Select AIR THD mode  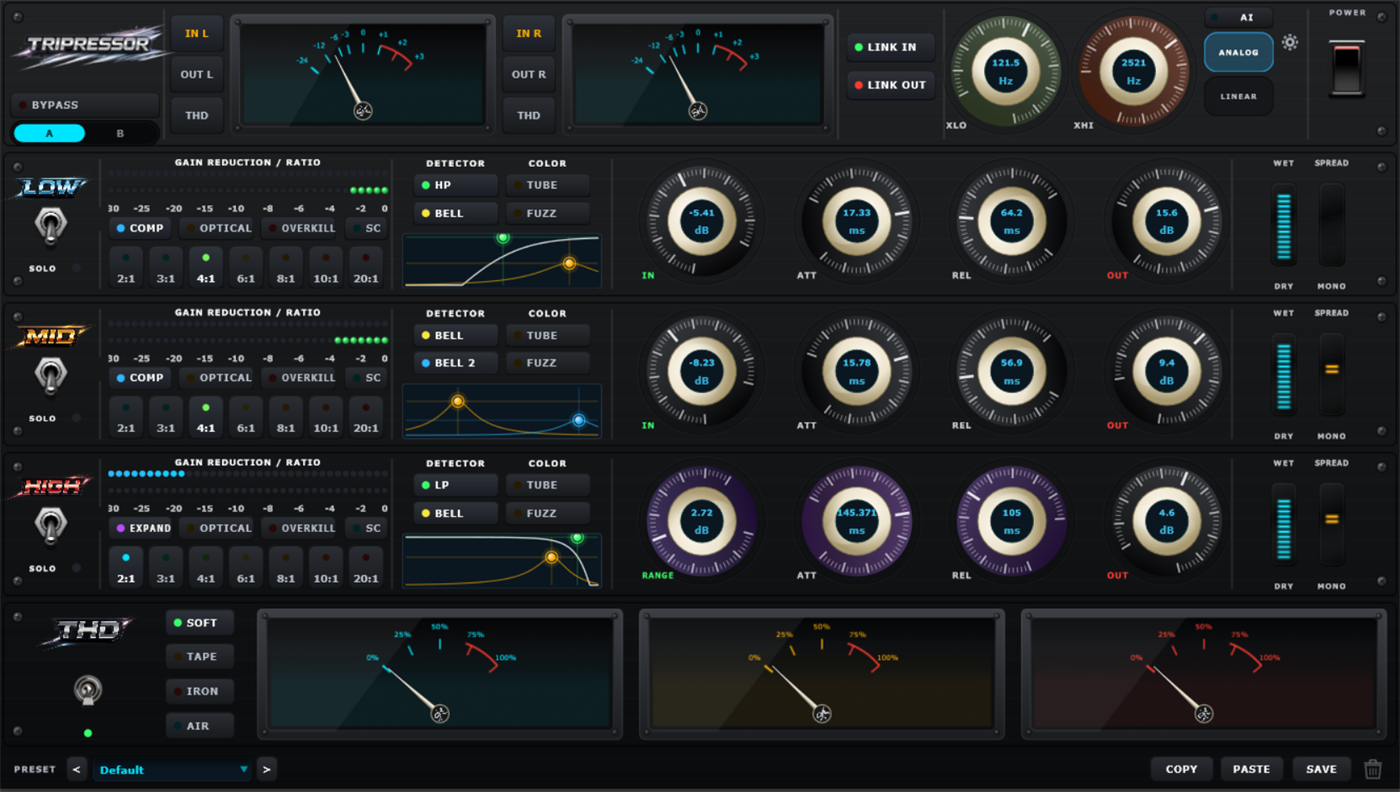tap(200, 725)
